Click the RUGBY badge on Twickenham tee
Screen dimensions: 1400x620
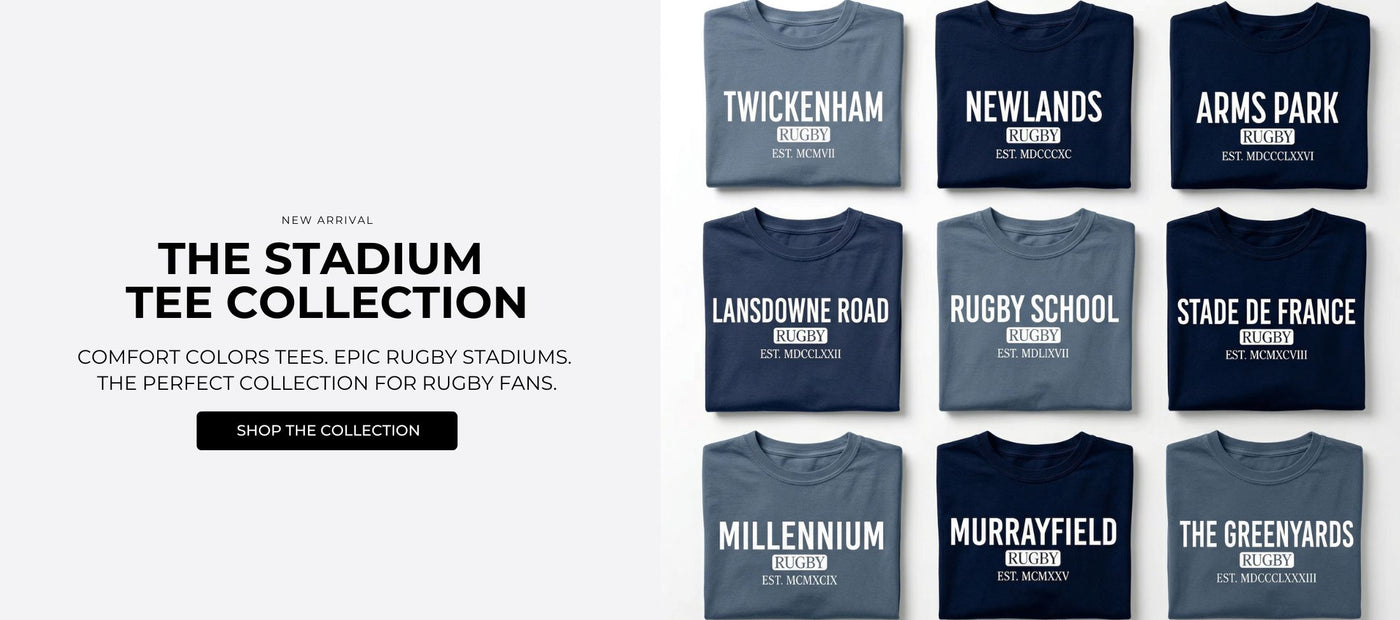pyautogui.click(x=804, y=135)
